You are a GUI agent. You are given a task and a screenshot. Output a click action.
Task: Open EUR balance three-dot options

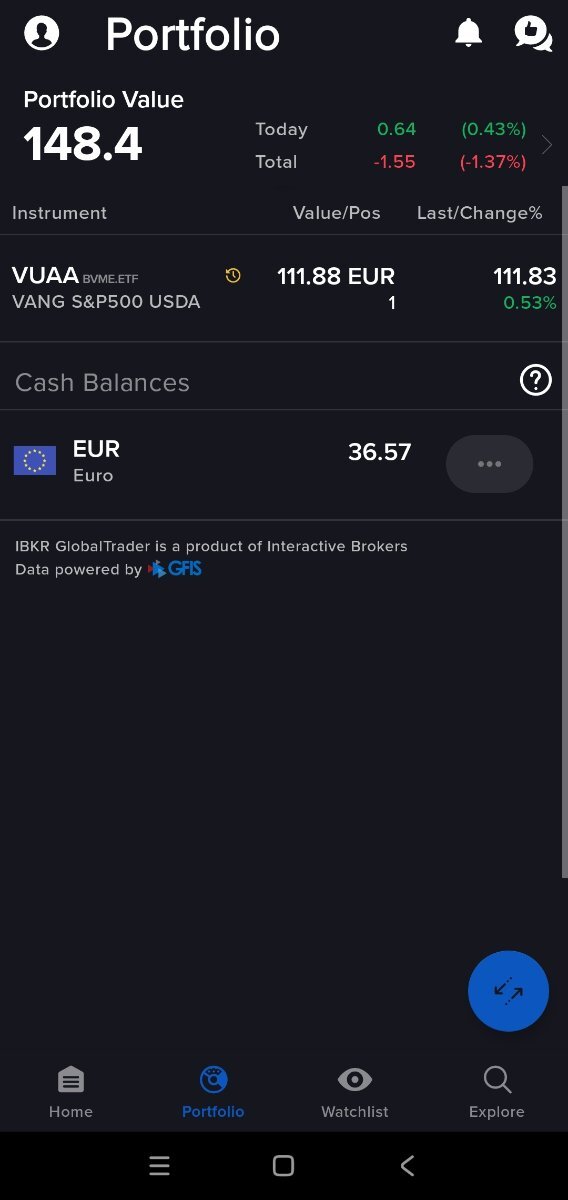[x=489, y=464]
